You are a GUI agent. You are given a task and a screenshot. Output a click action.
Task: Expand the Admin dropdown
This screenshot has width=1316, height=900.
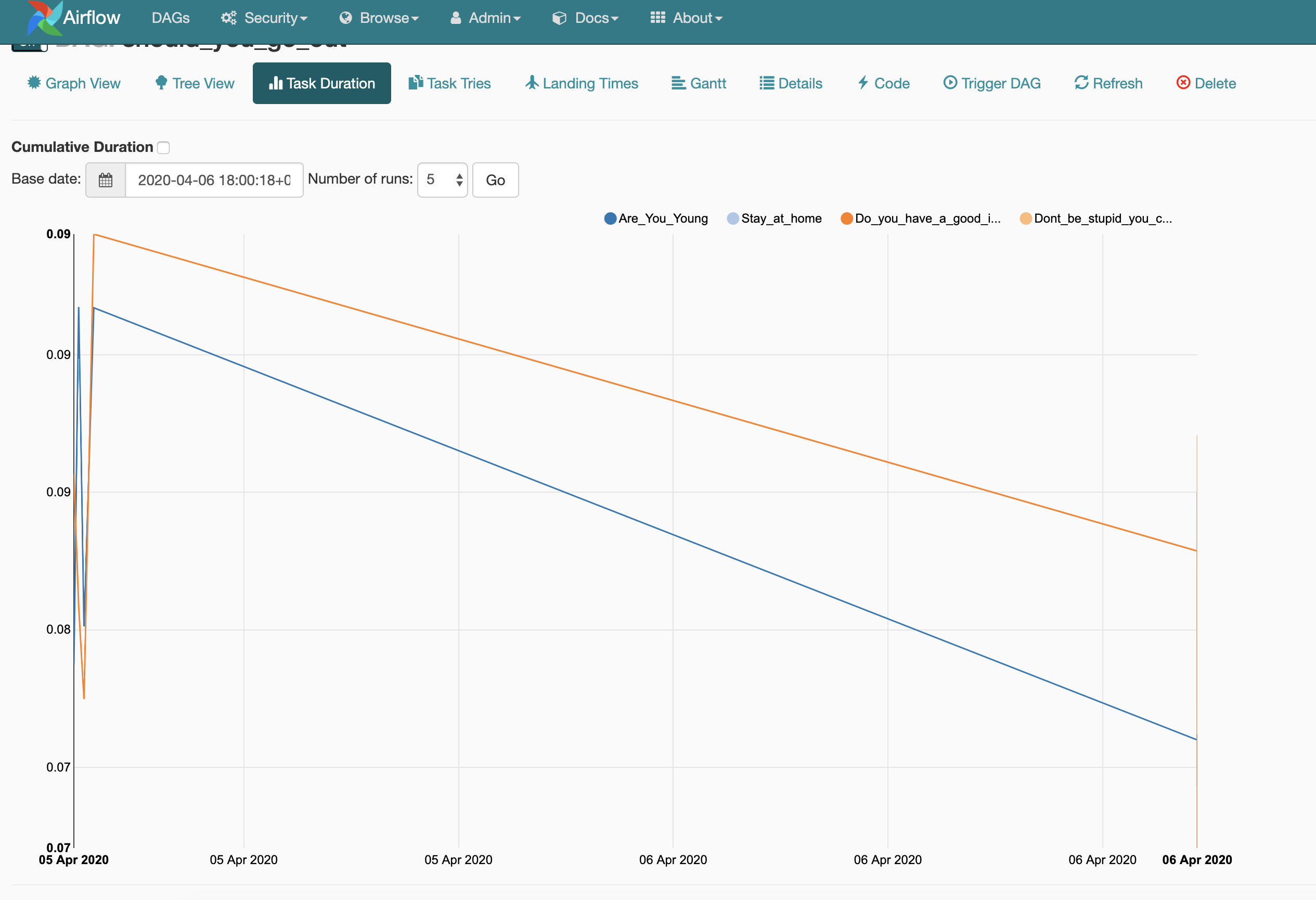pos(485,18)
